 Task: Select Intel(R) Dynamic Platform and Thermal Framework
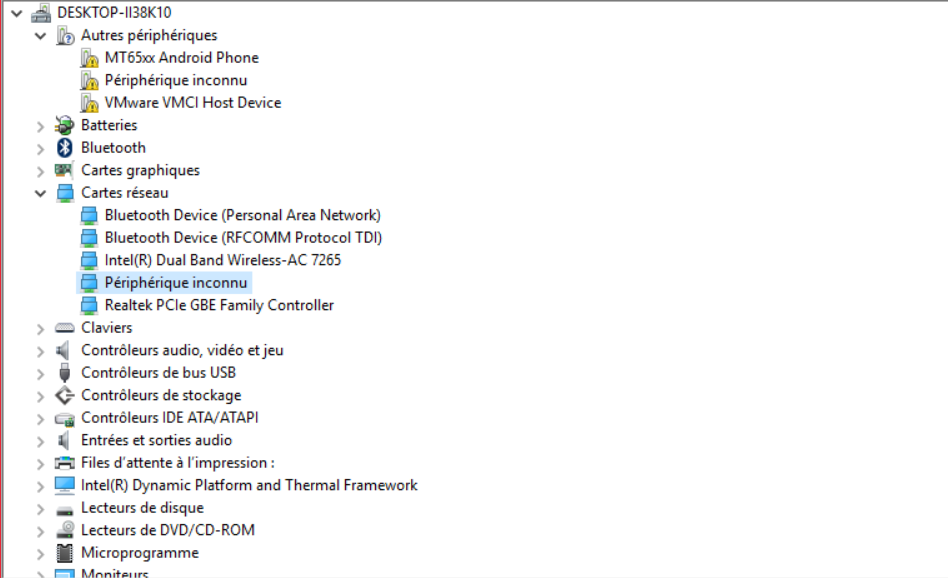(x=249, y=485)
